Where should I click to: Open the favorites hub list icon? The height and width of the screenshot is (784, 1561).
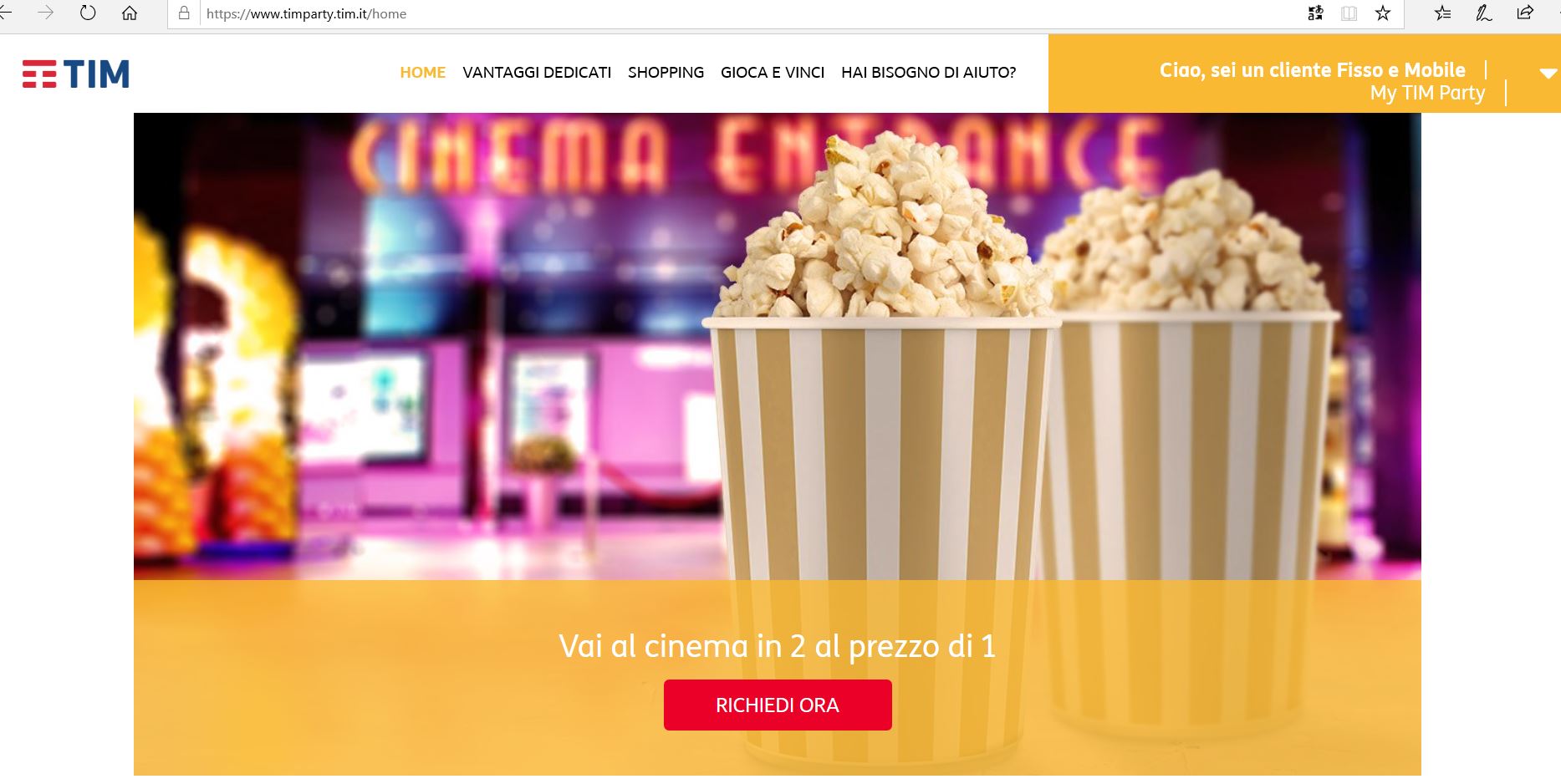tap(1443, 13)
